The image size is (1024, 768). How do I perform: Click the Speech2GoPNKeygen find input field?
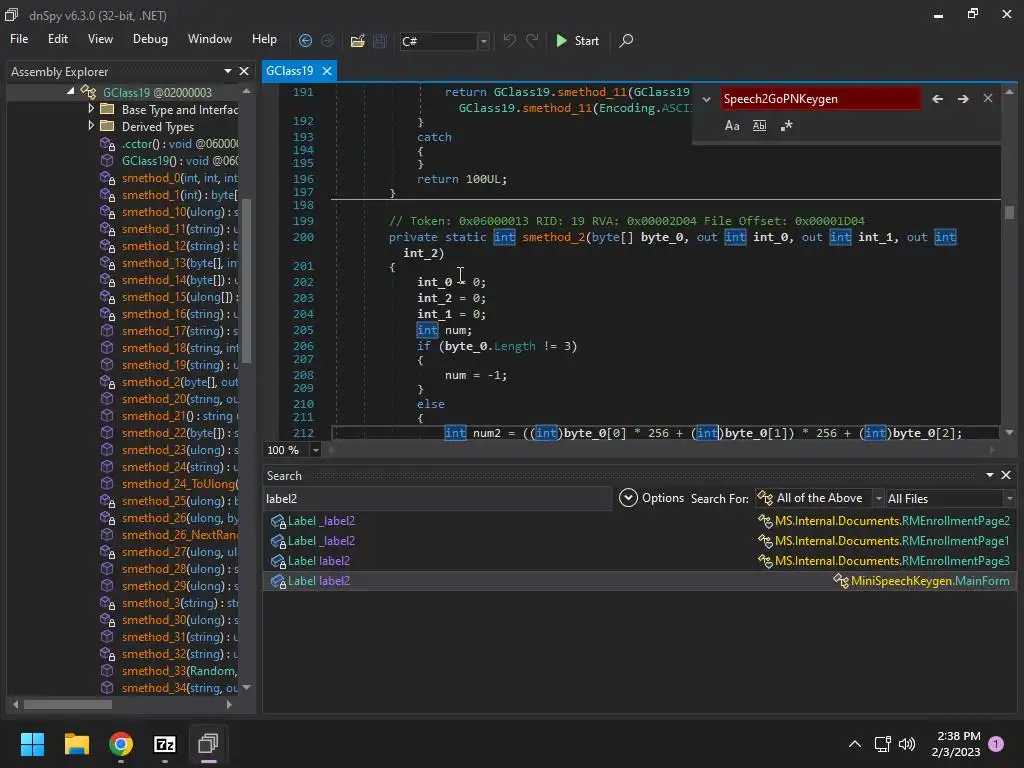click(820, 99)
